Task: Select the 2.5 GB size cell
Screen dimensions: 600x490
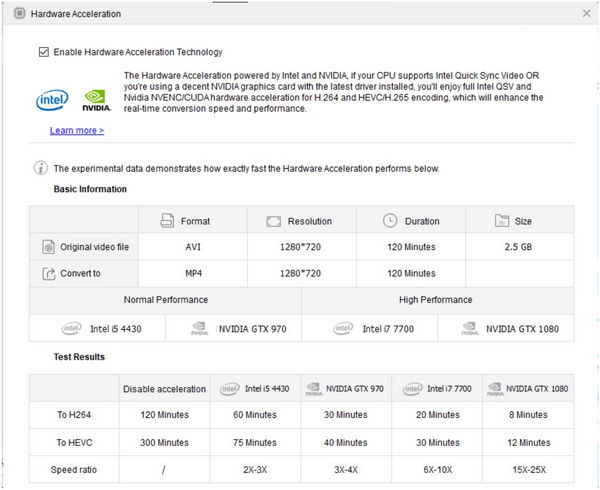Action: (x=519, y=247)
